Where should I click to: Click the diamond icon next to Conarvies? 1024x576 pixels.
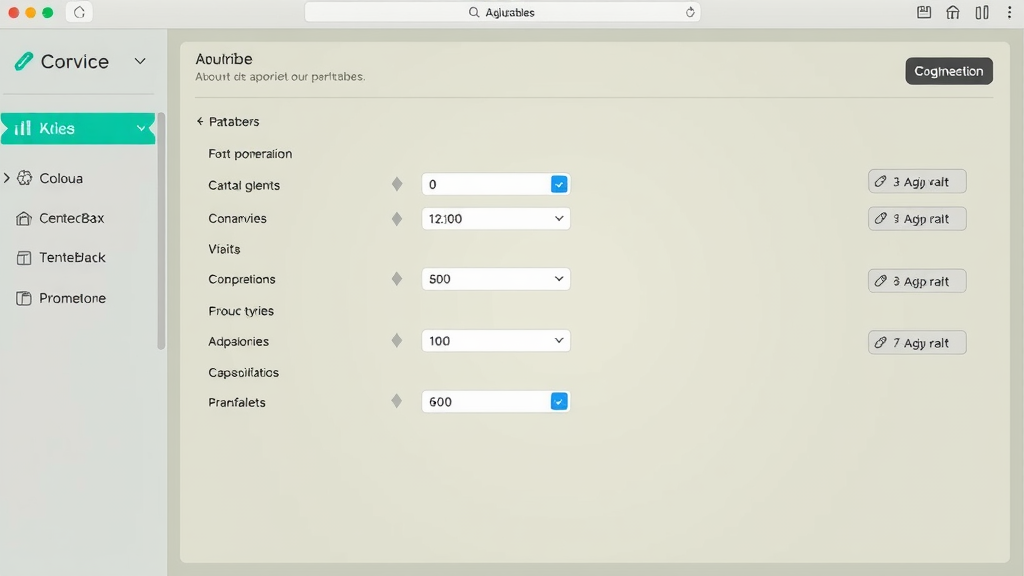[x=397, y=218]
